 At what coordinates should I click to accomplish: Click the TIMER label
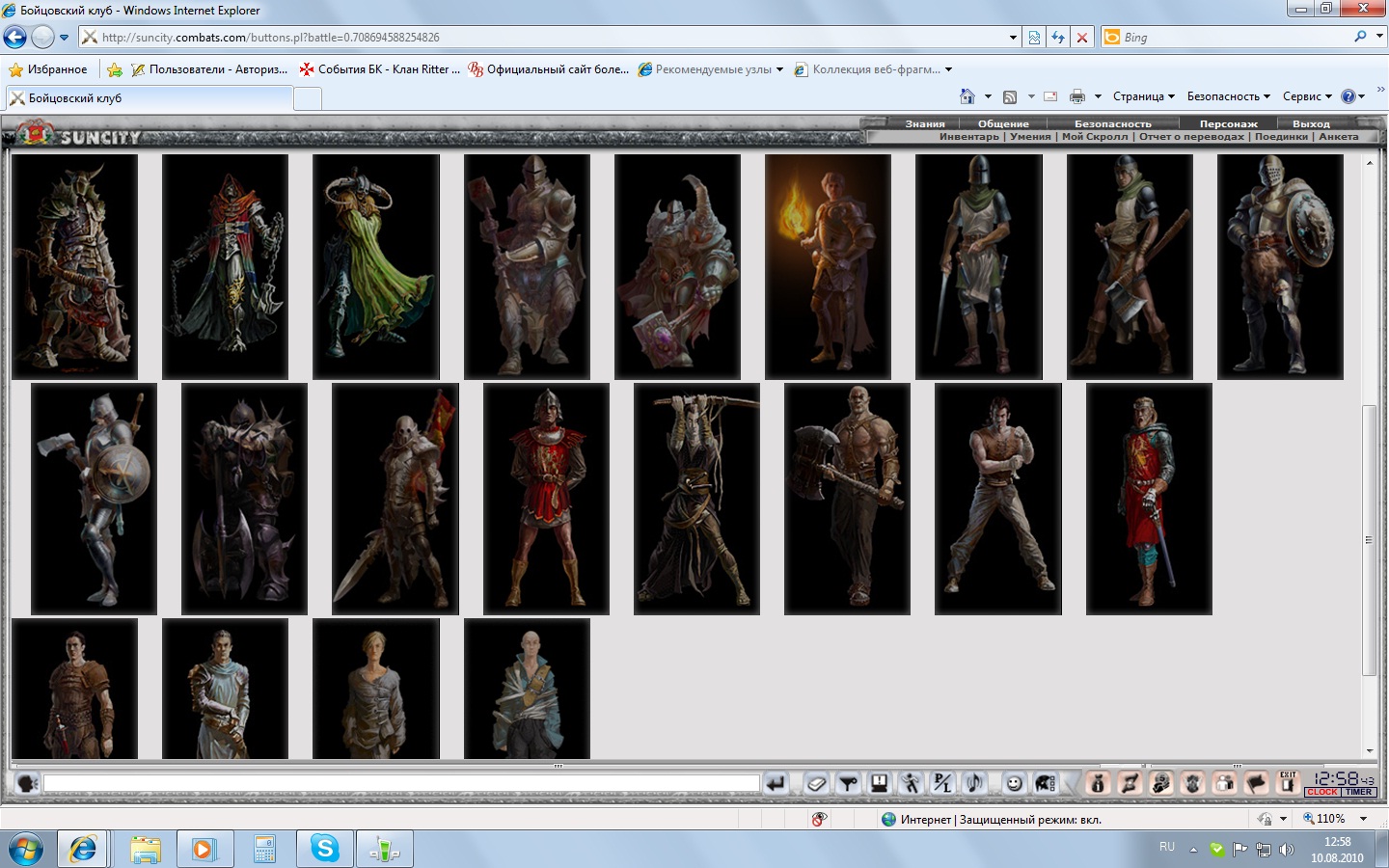coord(1359,792)
